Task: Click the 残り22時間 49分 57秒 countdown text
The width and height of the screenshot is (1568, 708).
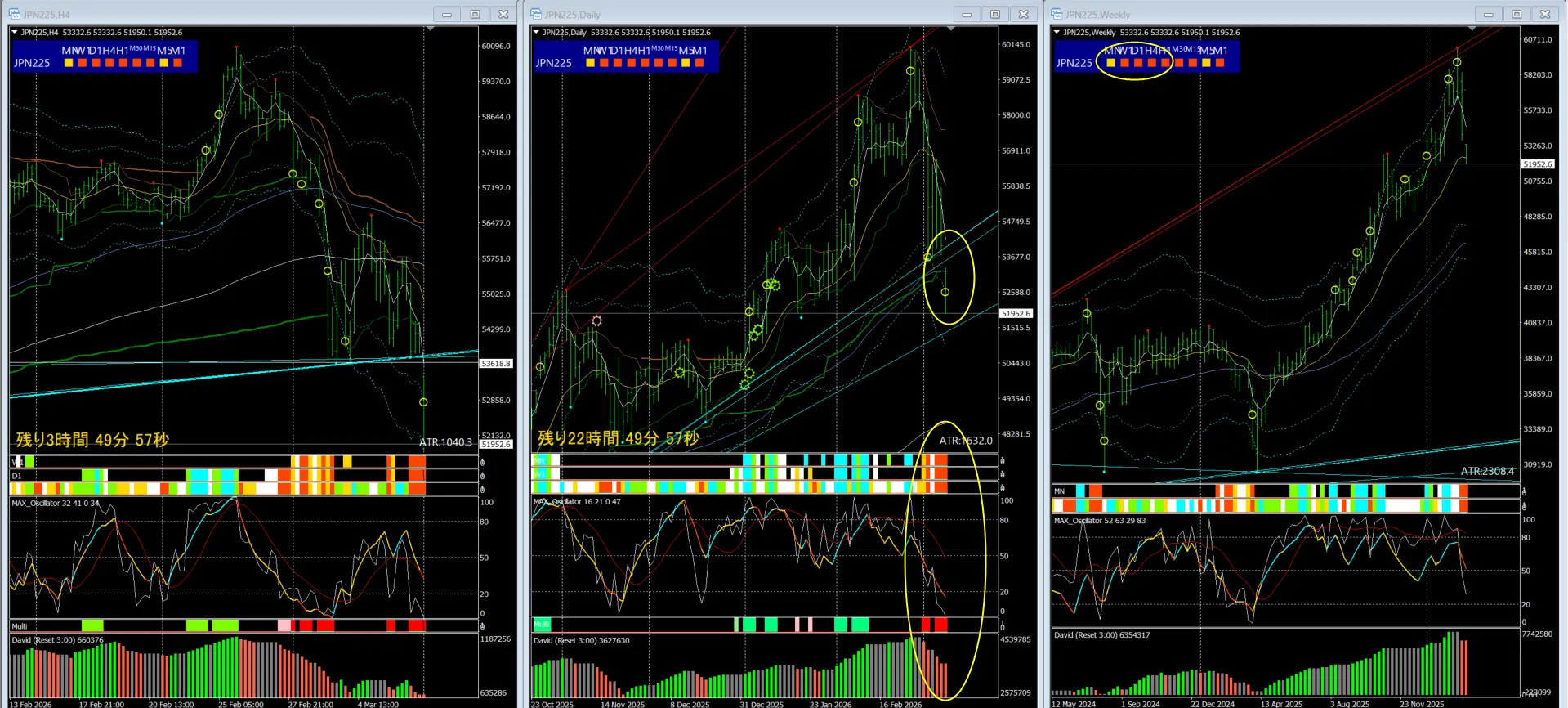Action: coord(619,438)
